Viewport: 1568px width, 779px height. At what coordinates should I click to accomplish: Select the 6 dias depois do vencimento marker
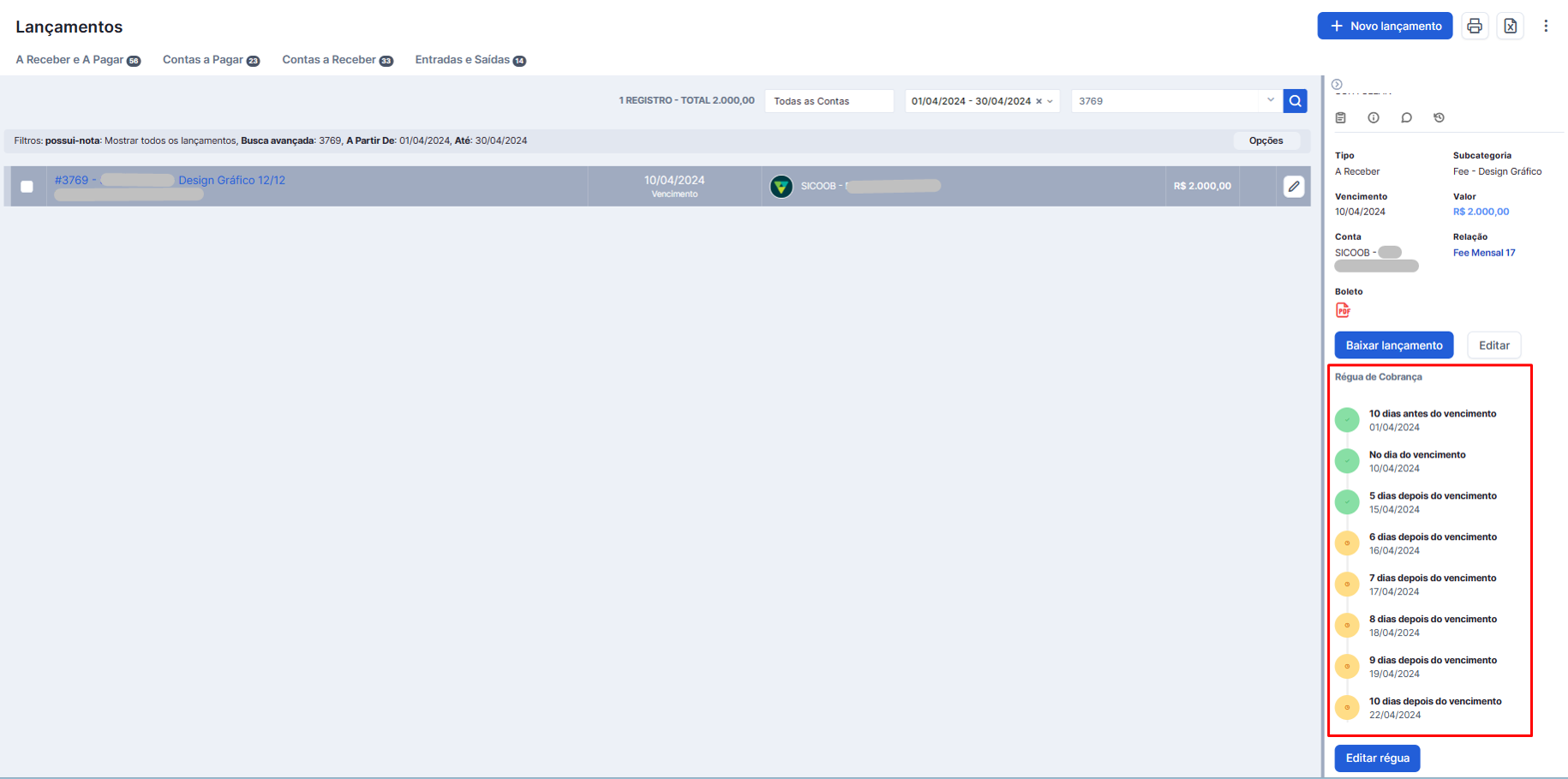1347,543
